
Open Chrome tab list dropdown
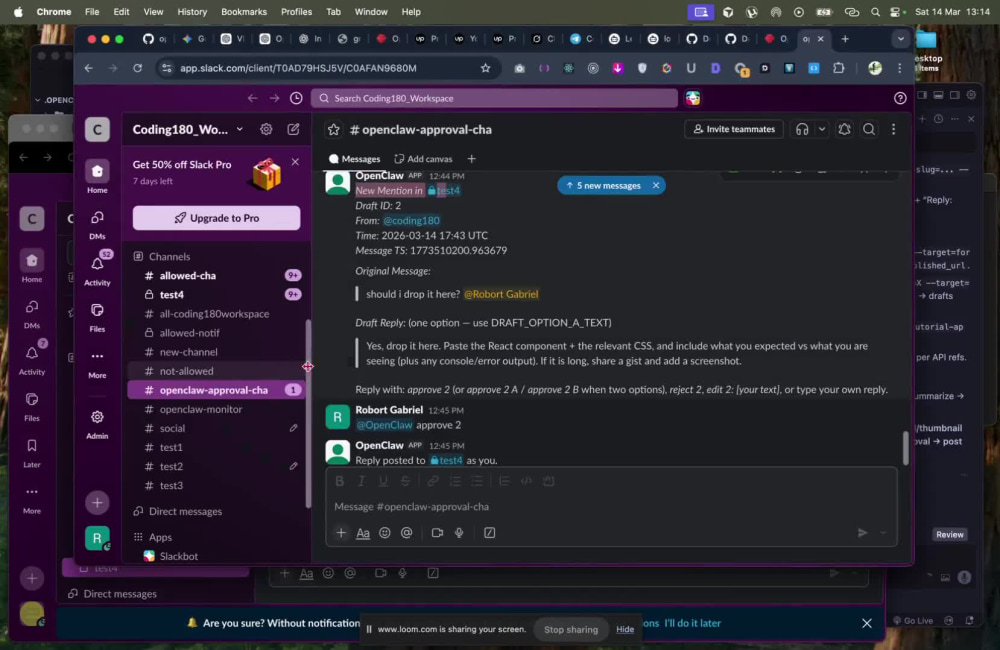901,39
